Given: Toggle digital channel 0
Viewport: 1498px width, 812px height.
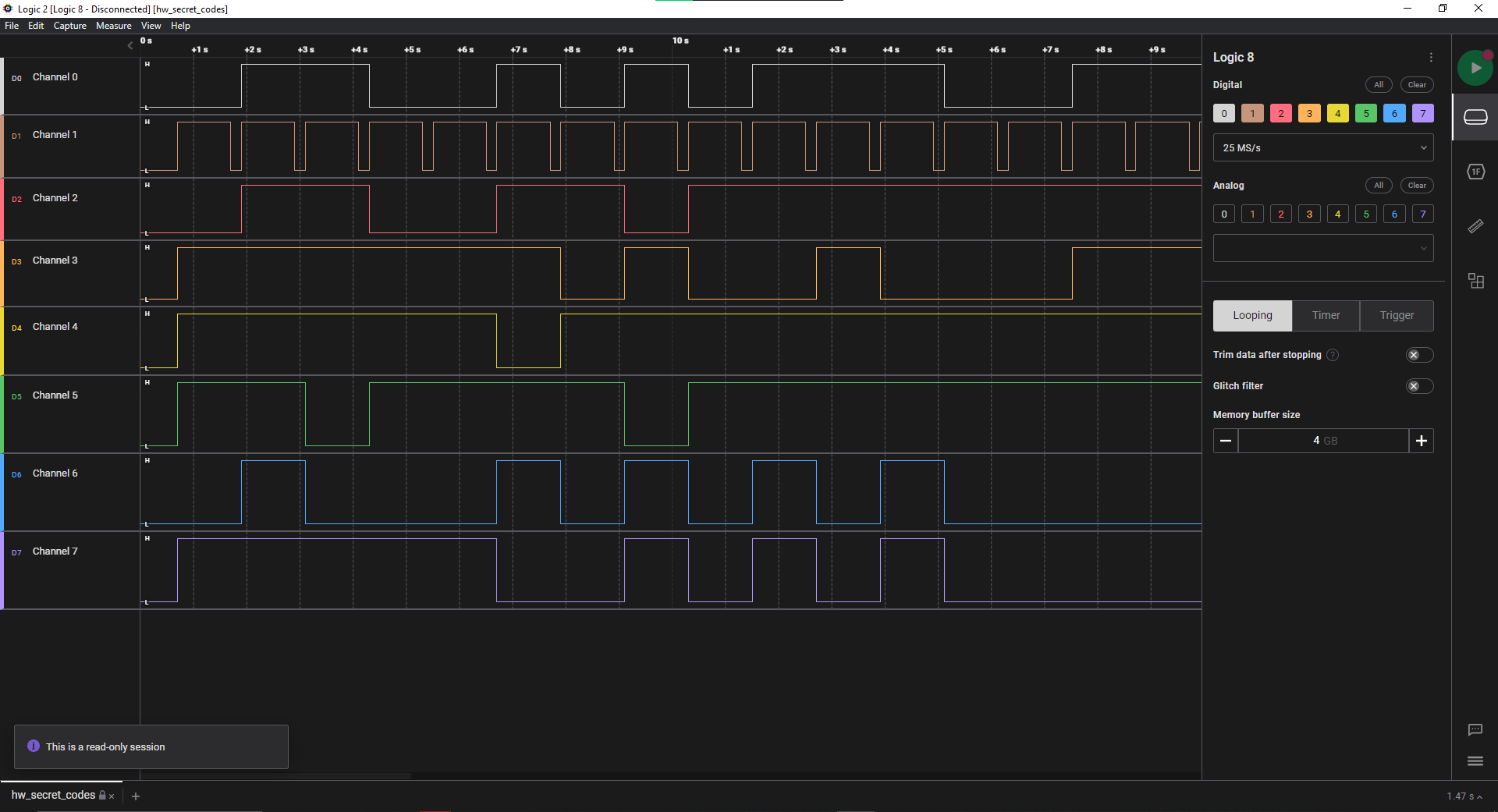Looking at the screenshot, I should point(1224,114).
